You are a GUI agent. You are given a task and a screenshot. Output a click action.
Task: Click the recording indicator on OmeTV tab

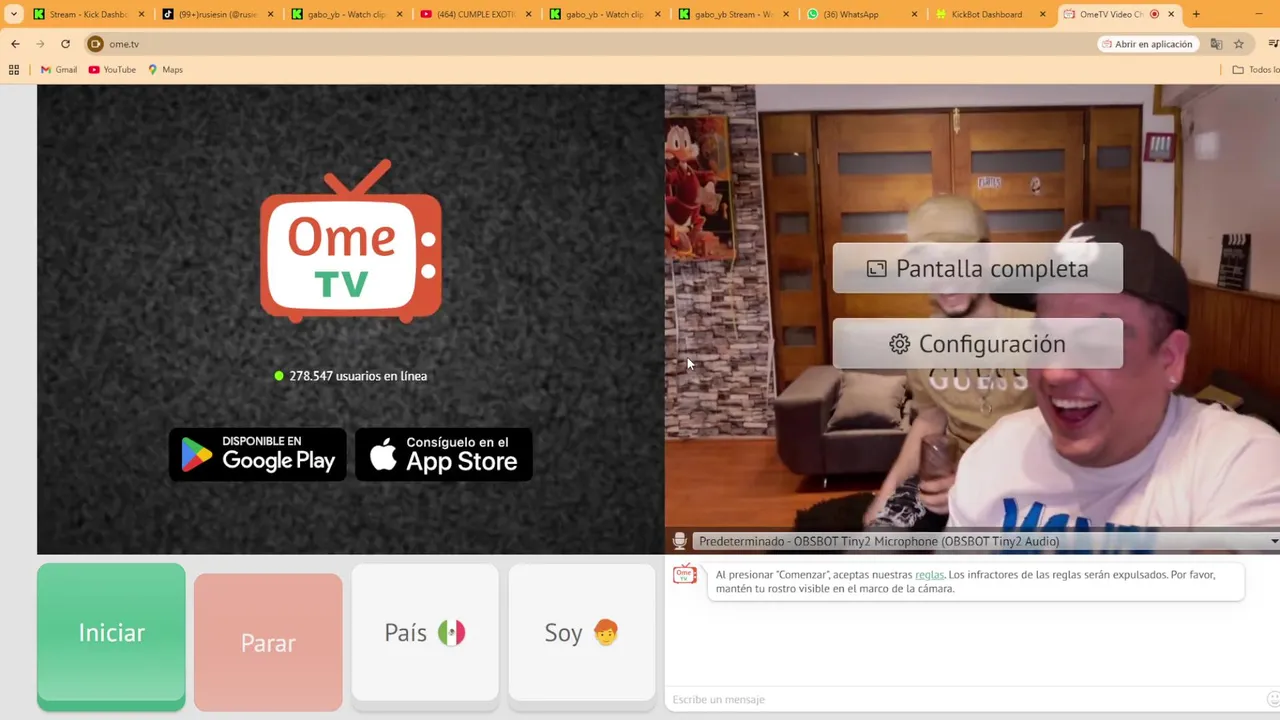1154,14
